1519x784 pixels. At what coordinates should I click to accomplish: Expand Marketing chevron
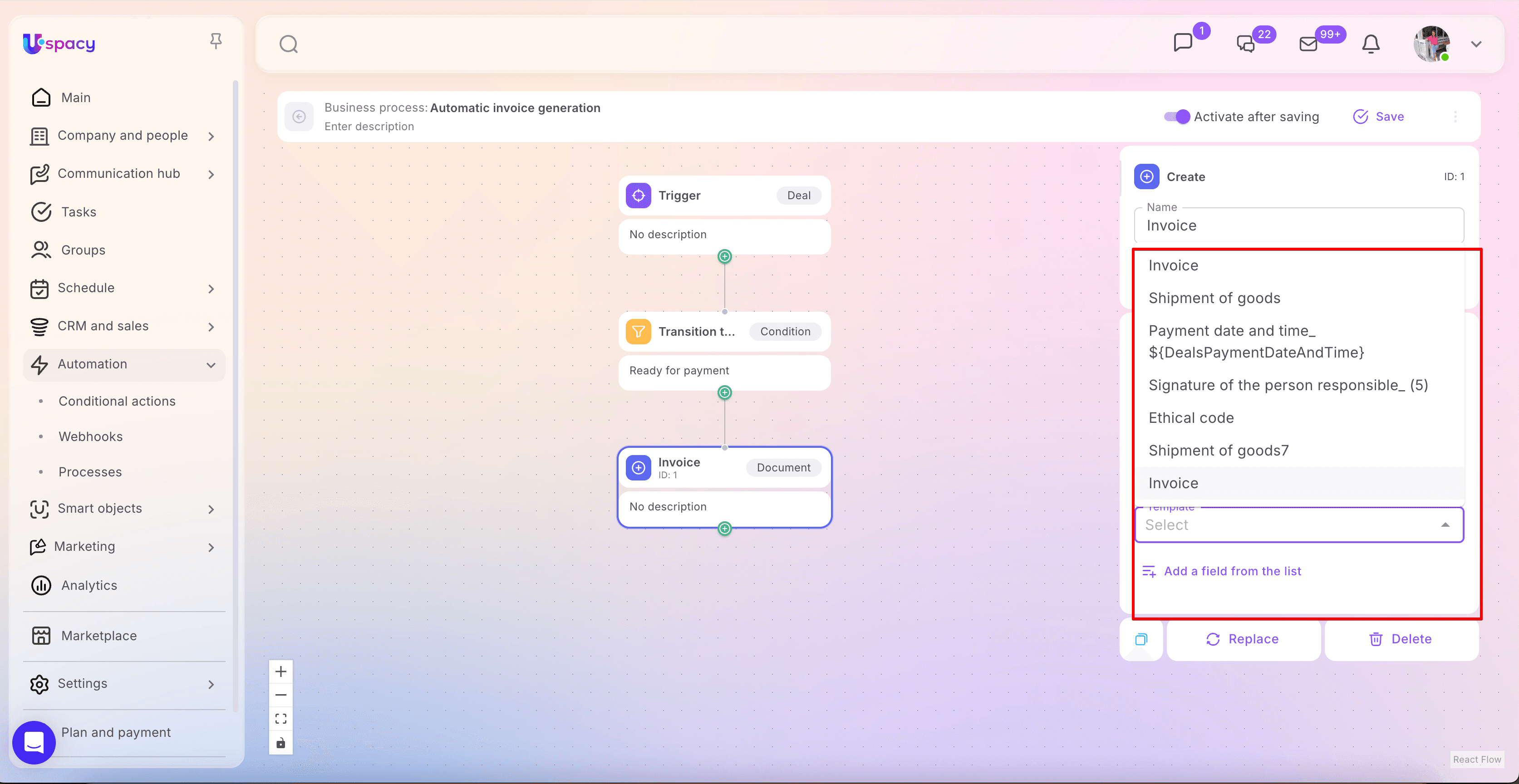[x=211, y=547]
